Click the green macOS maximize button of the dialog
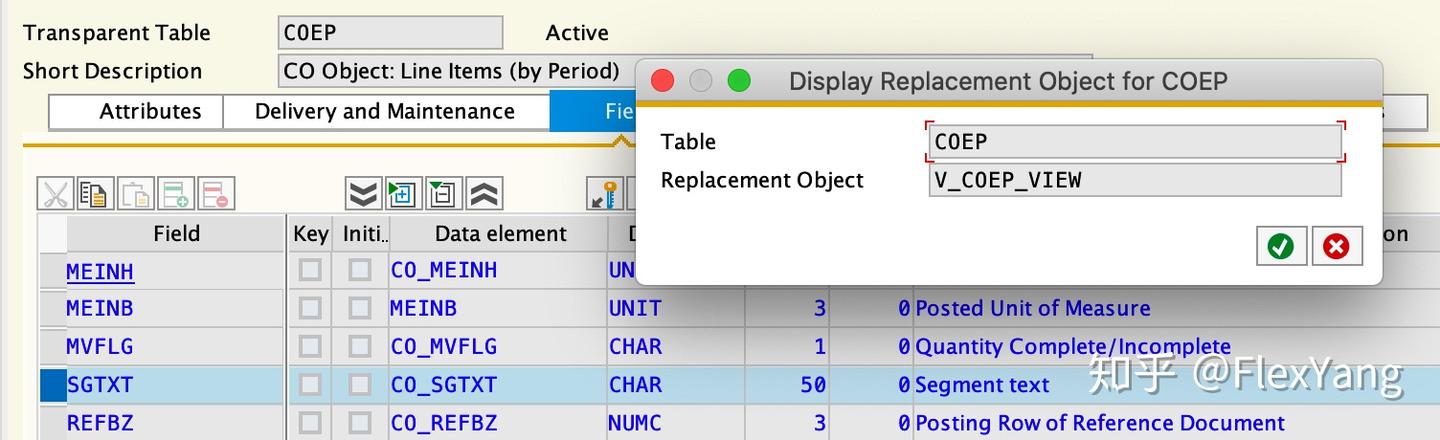Image resolution: width=1440 pixels, height=440 pixels. pos(739,81)
